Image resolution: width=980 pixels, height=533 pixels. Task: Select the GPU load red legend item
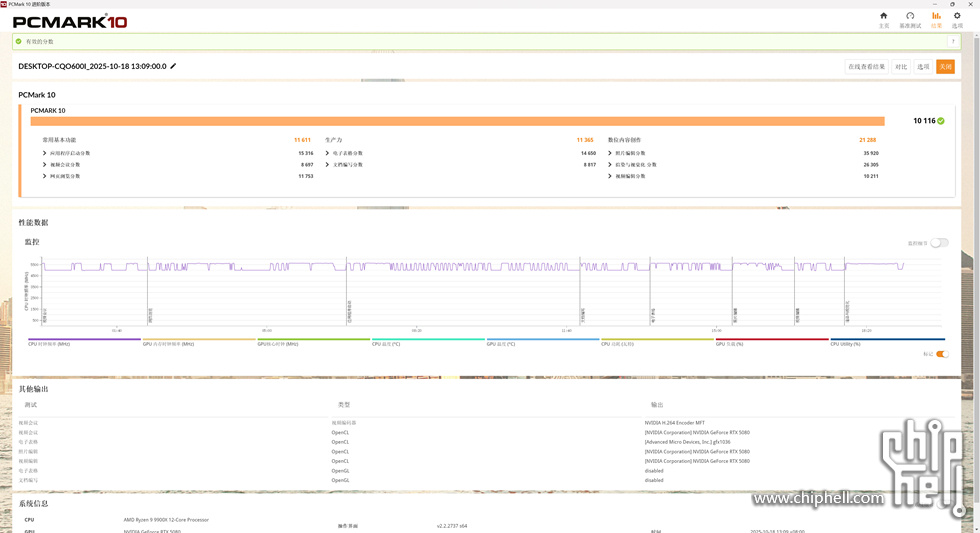[x=771, y=342]
